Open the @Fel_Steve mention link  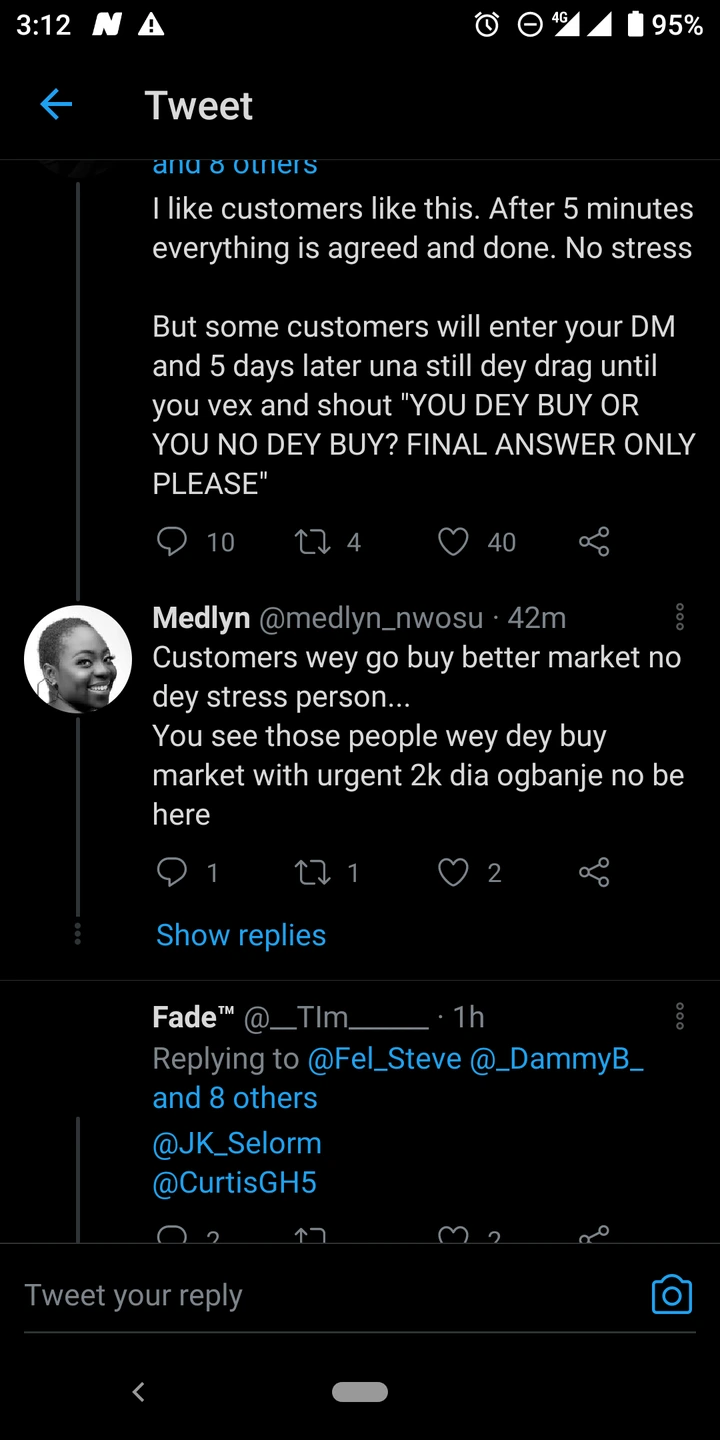click(385, 1058)
